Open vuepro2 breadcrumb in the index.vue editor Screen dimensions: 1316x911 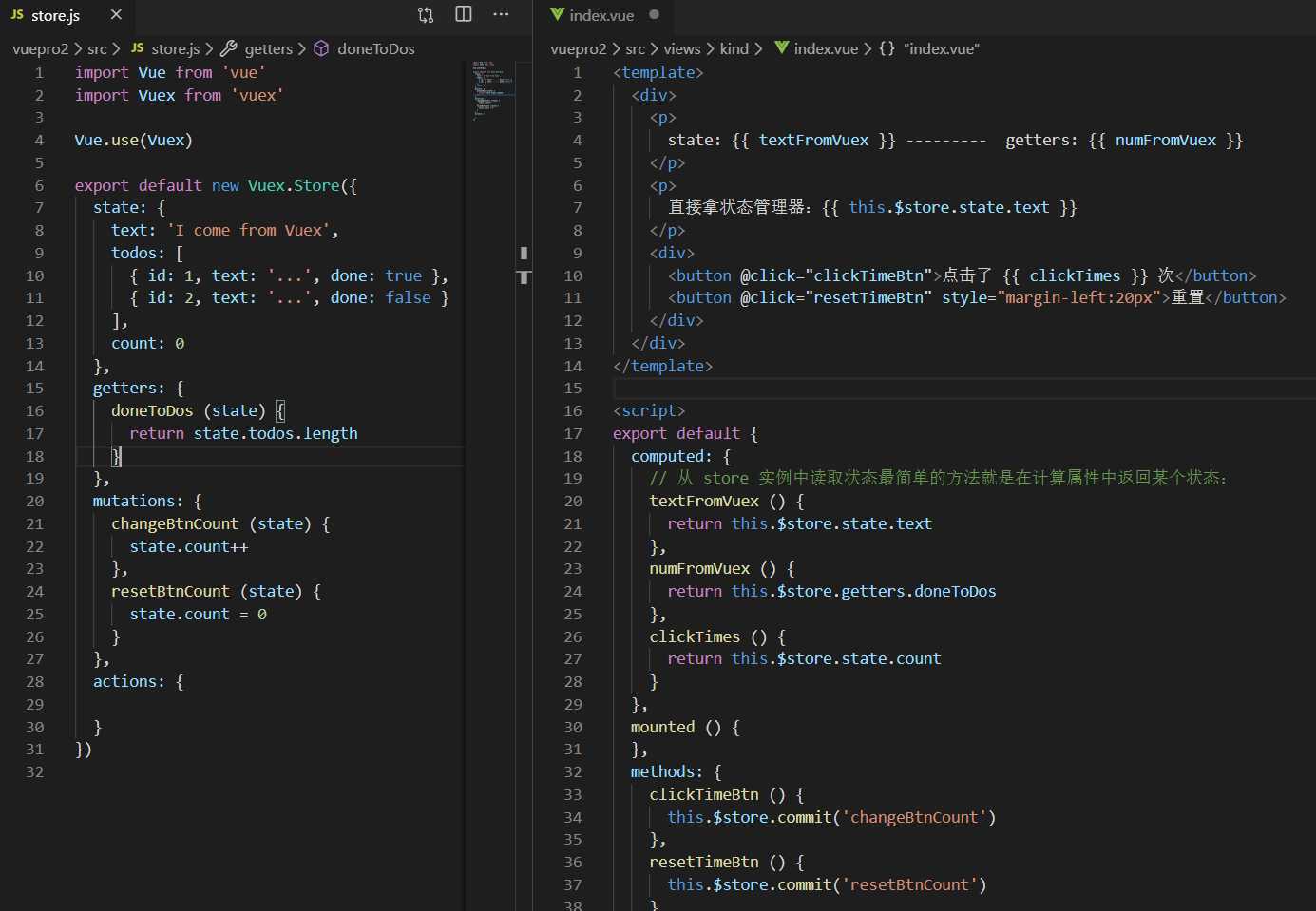579,48
